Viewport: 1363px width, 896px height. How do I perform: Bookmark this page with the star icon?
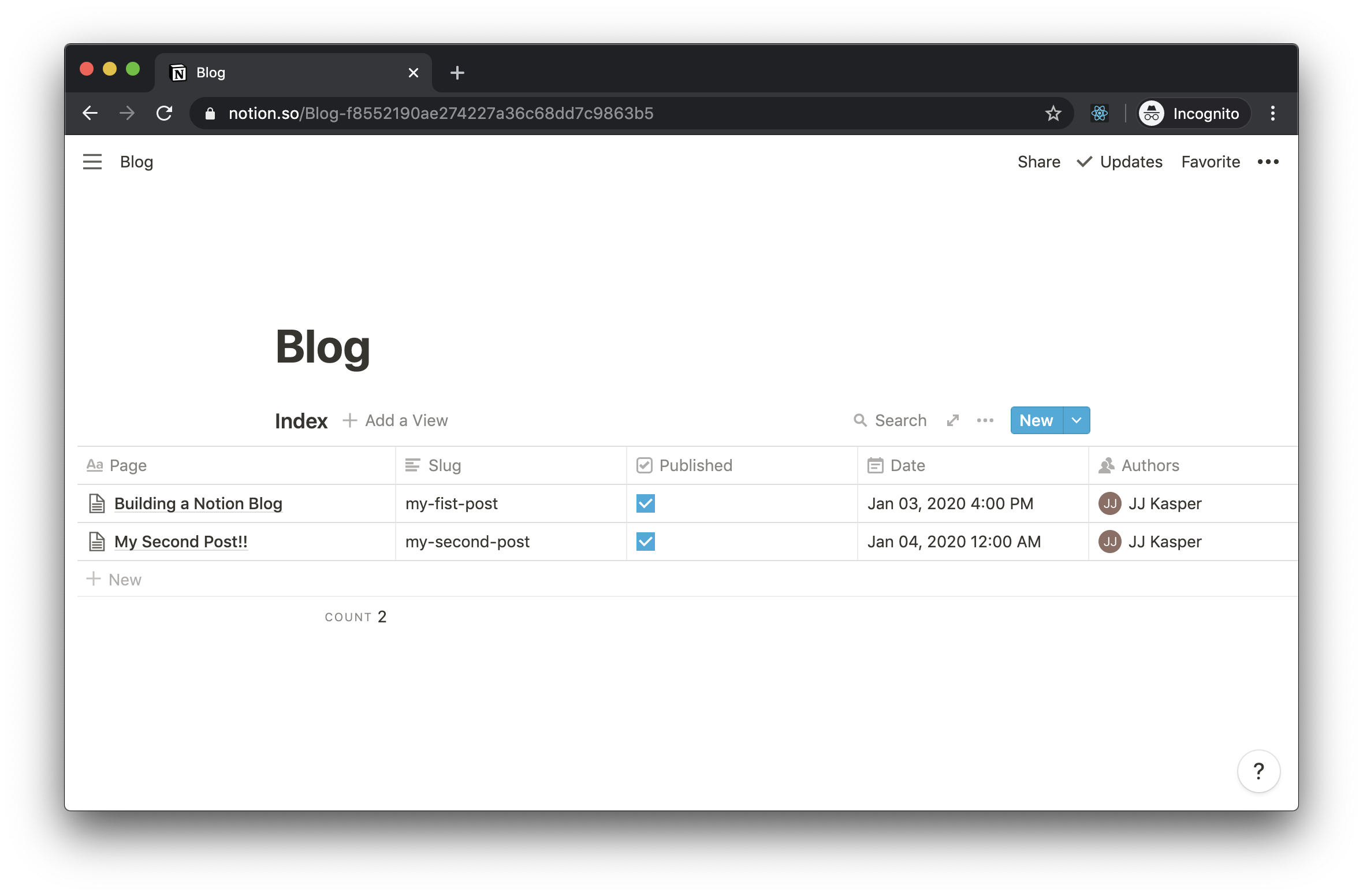[1053, 113]
